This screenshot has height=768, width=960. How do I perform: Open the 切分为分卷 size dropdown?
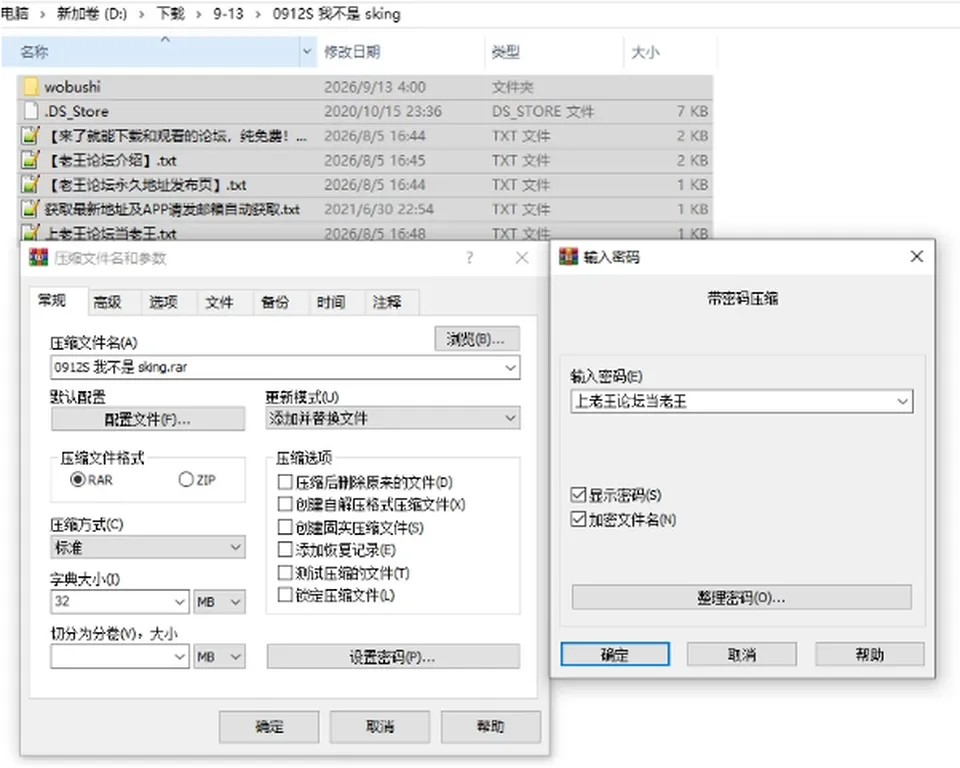coord(179,657)
